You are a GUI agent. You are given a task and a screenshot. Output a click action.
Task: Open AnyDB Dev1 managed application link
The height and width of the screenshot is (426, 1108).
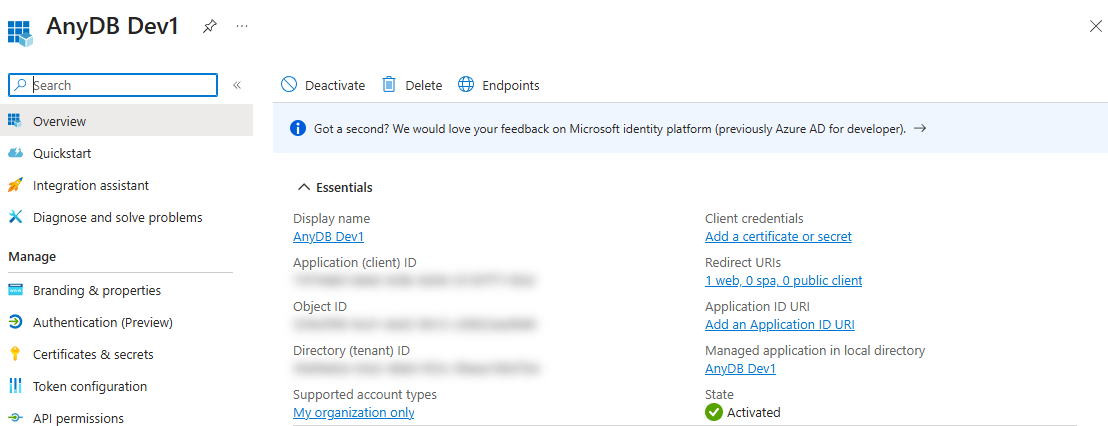(x=740, y=368)
